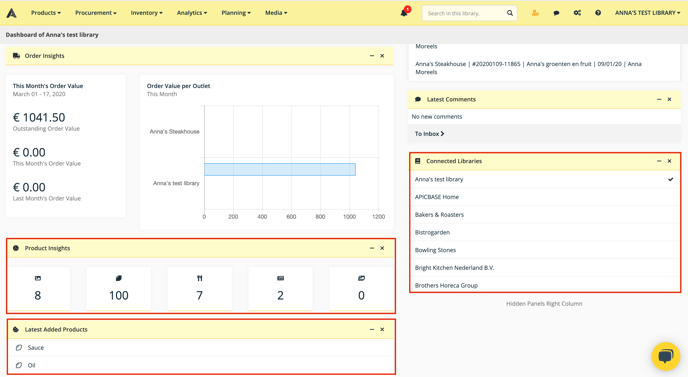Open the Procurement menu
Screen dimensions: 688x377
pos(96,13)
